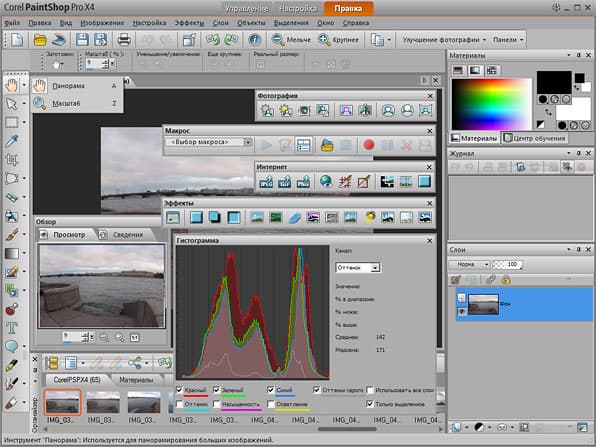Toggle Только выделенное checkbox
596x447 pixels.
point(369,404)
